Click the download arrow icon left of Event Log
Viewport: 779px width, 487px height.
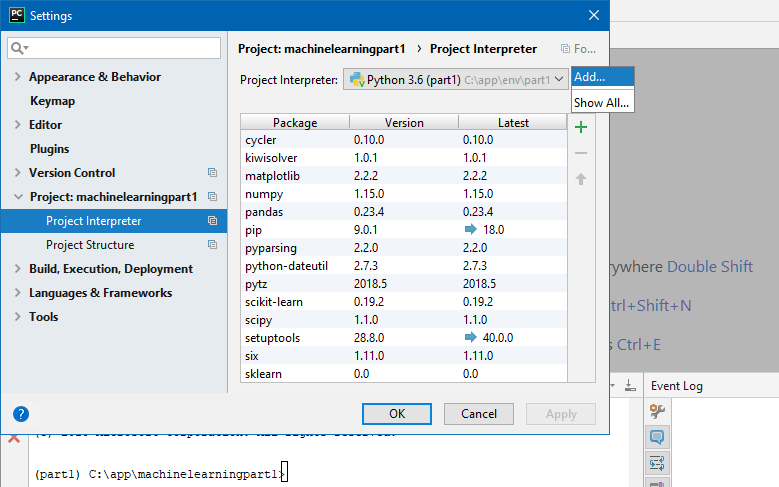pyautogui.click(x=629, y=386)
